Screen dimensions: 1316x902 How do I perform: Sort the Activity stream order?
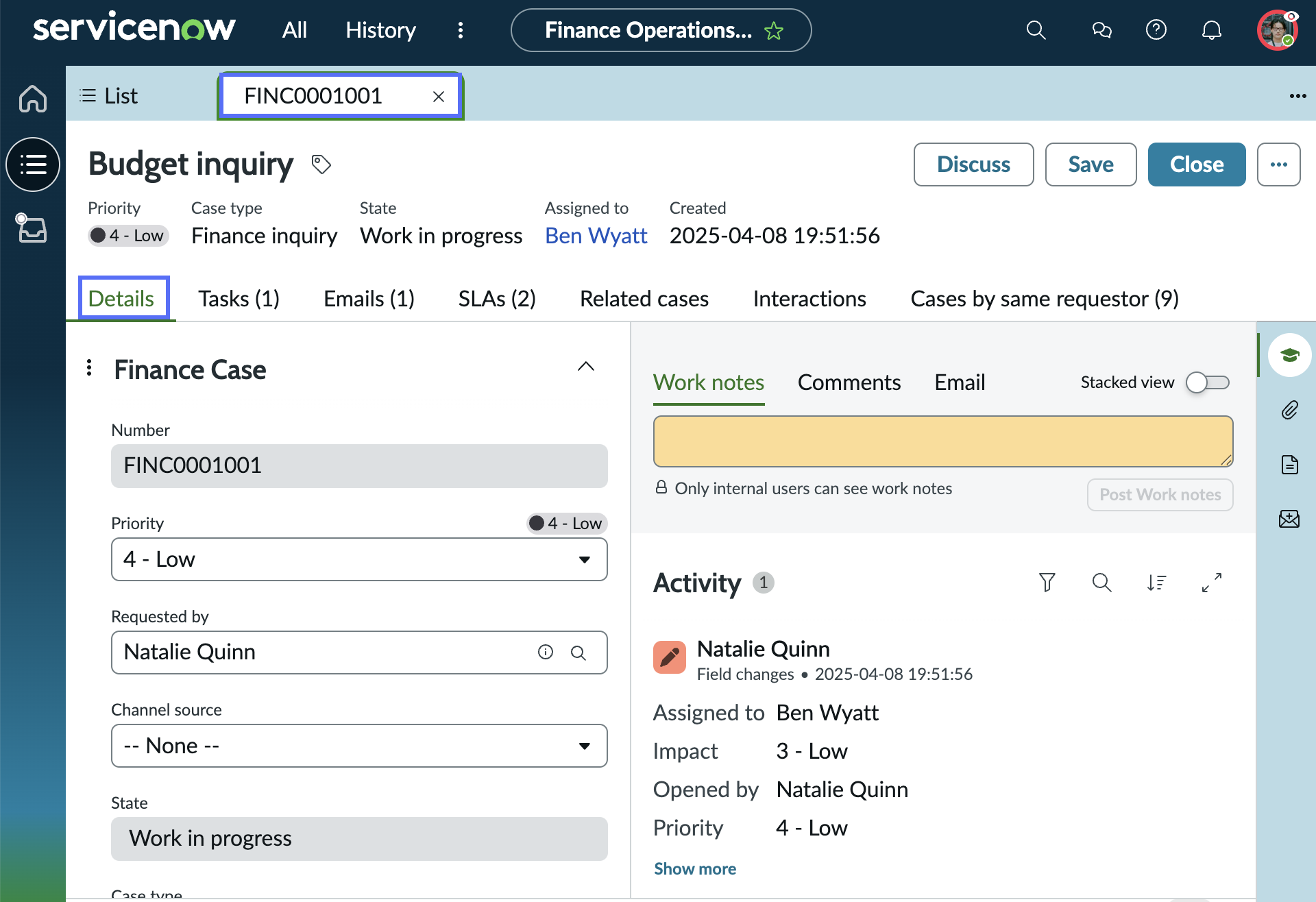click(x=1156, y=583)
